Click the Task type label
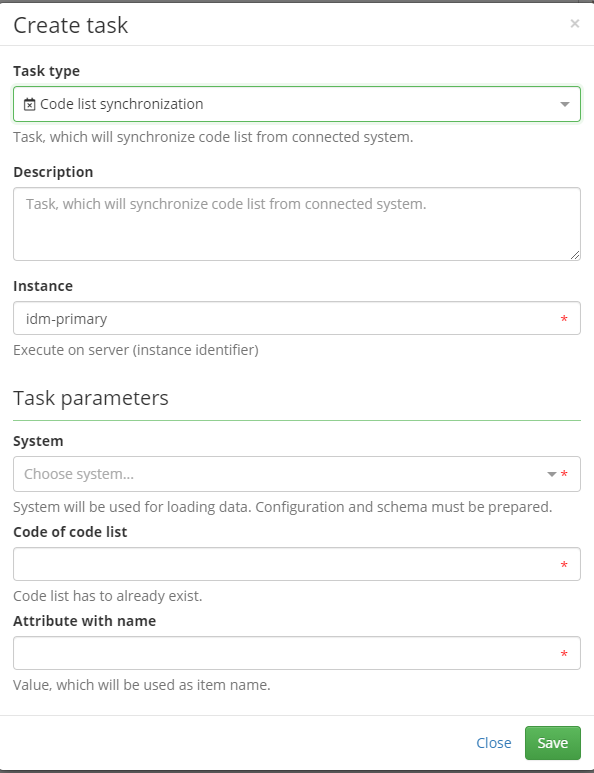594x773 pixels. point(46,71)
